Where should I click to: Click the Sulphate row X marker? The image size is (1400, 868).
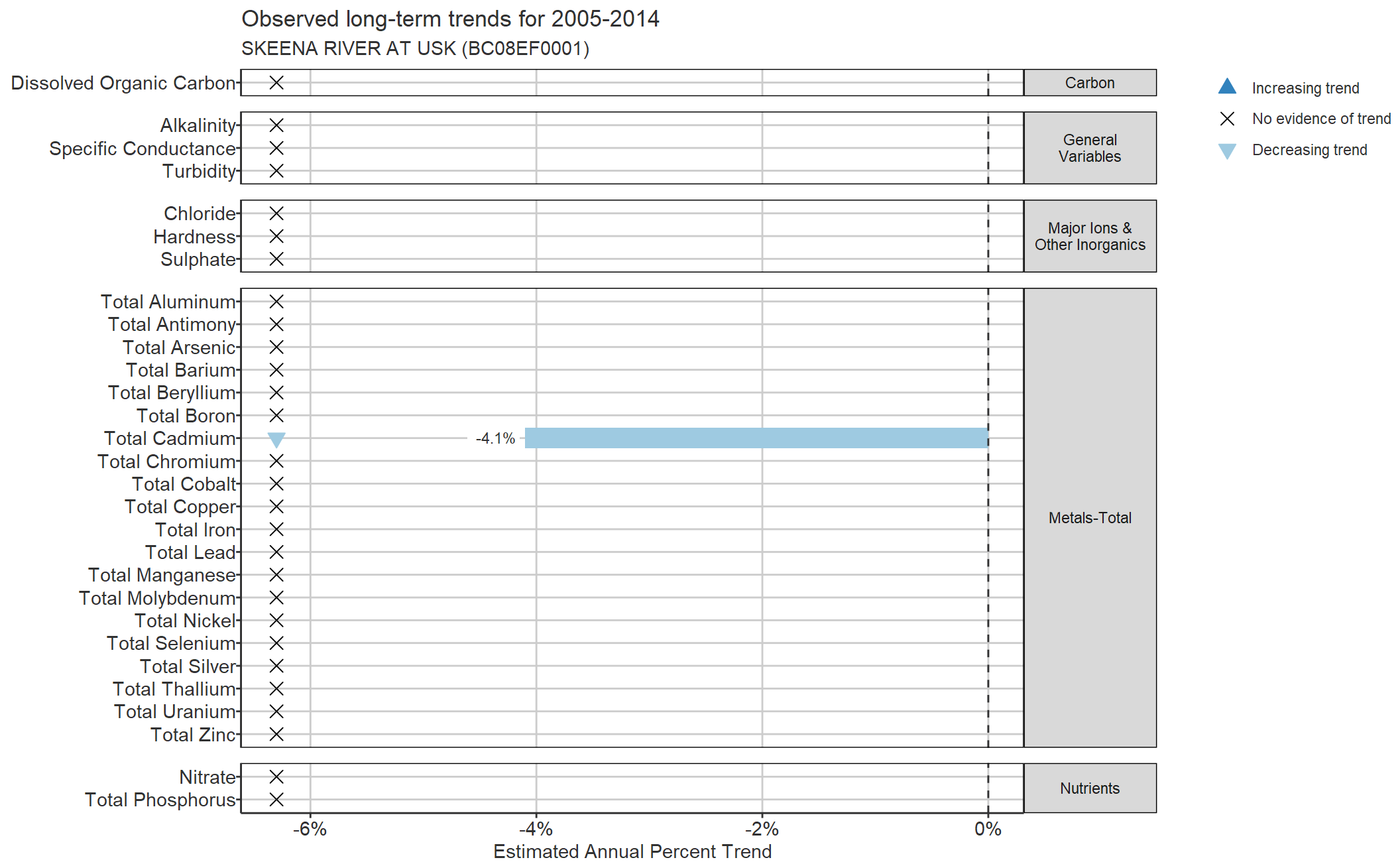tap(276, 259)
